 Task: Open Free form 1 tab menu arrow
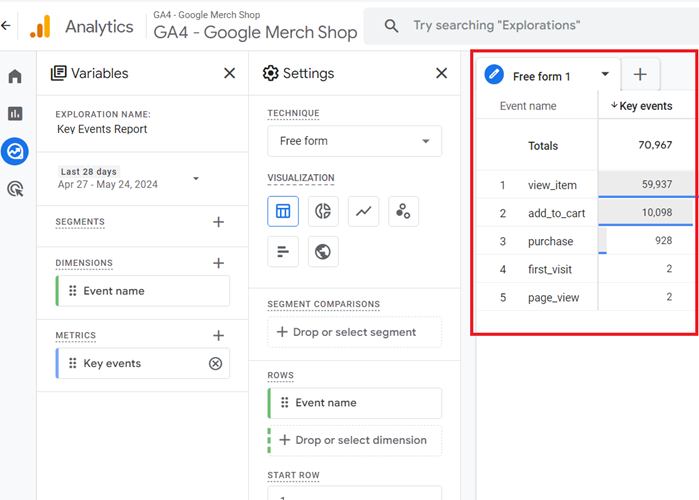tap(605, 75)
